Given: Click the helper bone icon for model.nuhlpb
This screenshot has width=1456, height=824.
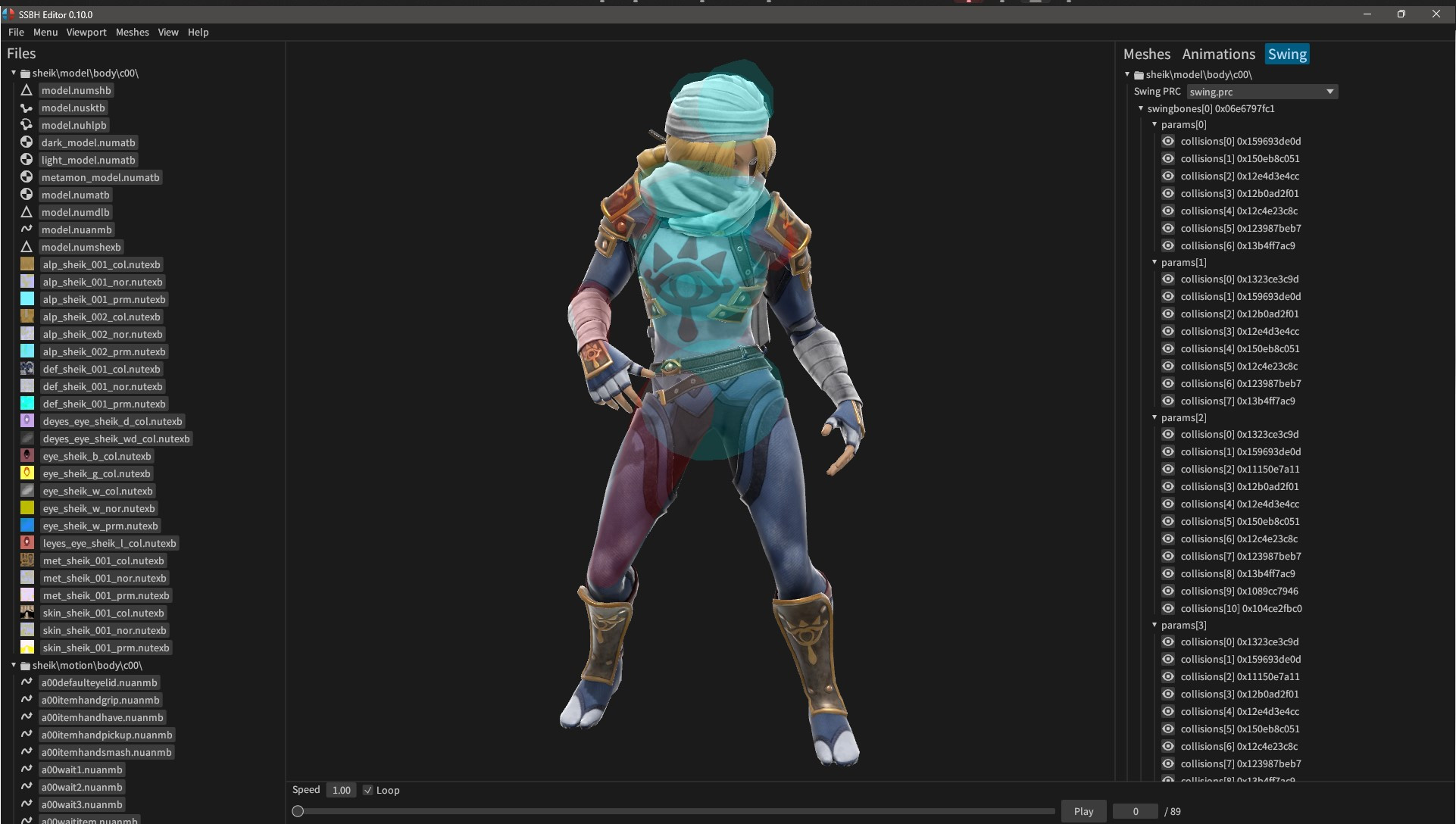Looking at the screenshot, I should (x=27, y=125).
